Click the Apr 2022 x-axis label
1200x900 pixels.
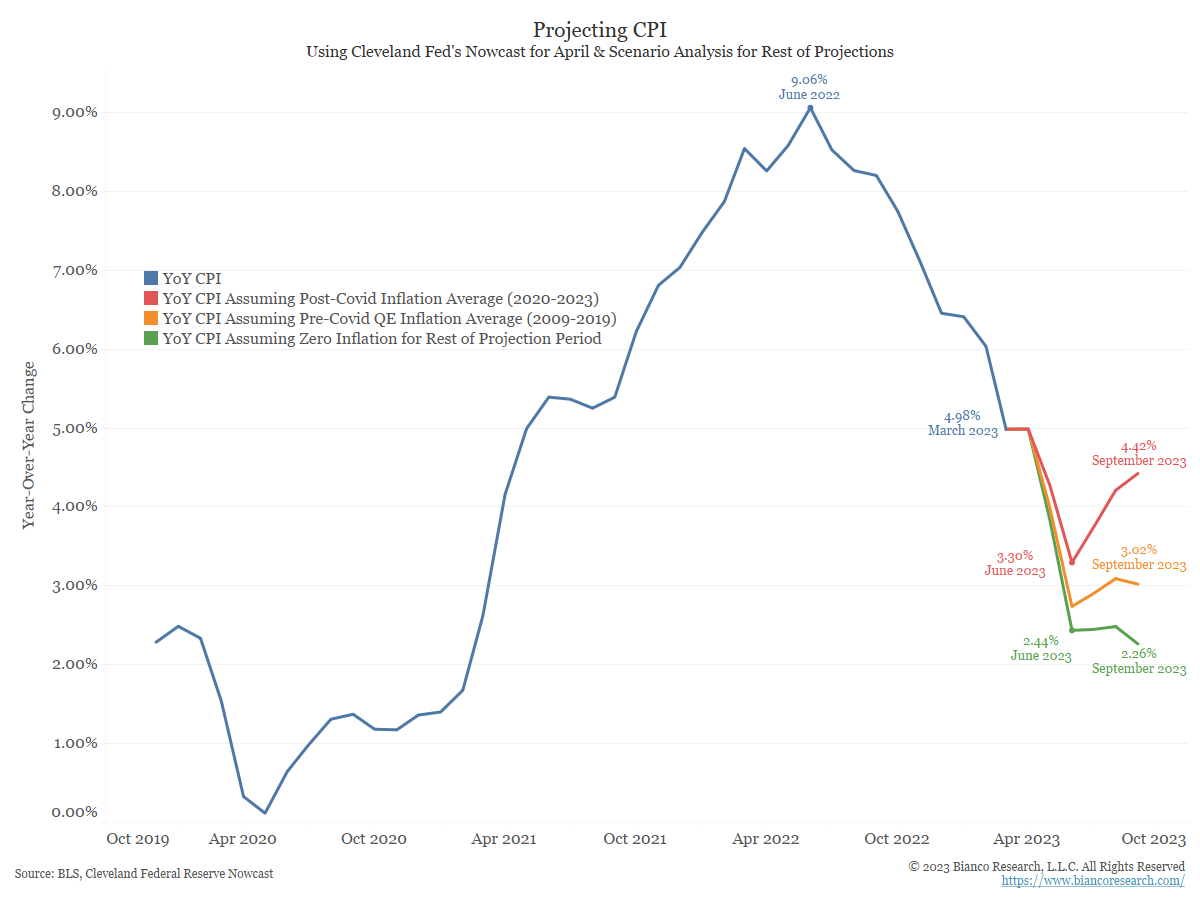pos(766,839)
